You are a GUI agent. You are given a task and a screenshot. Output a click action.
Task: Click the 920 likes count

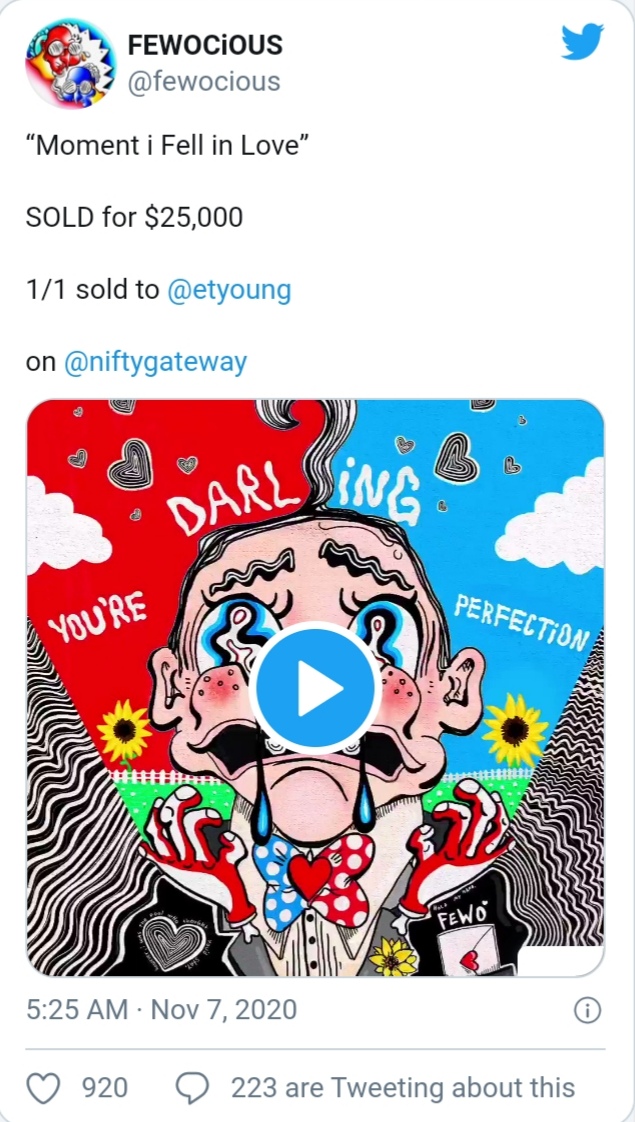[x=105, y=1088]
